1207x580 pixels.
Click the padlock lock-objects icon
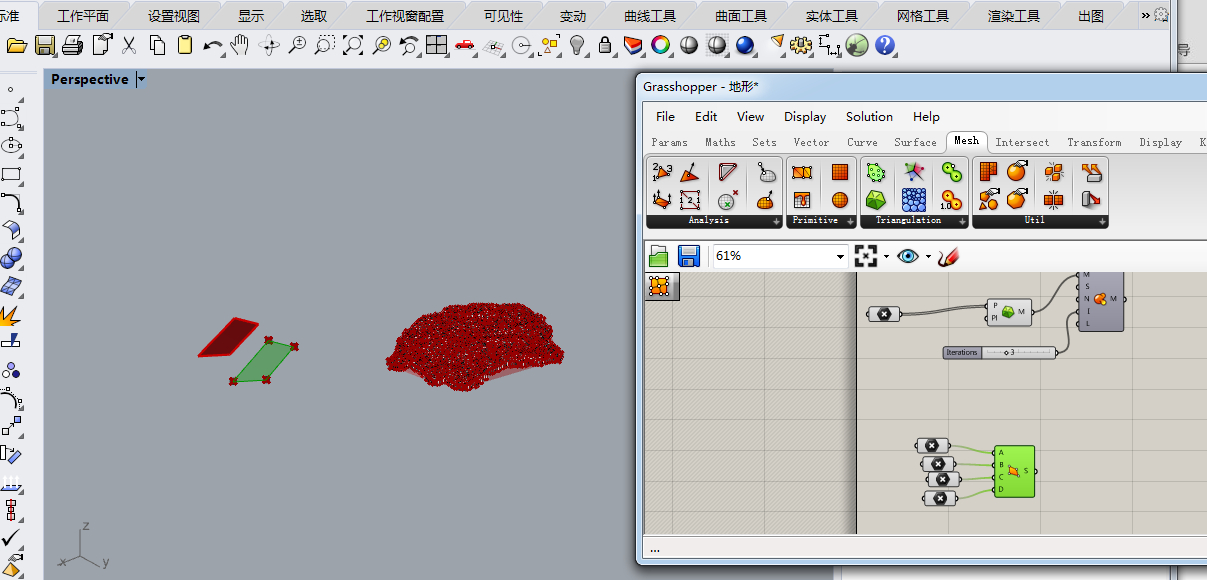[x=605, y=45]
